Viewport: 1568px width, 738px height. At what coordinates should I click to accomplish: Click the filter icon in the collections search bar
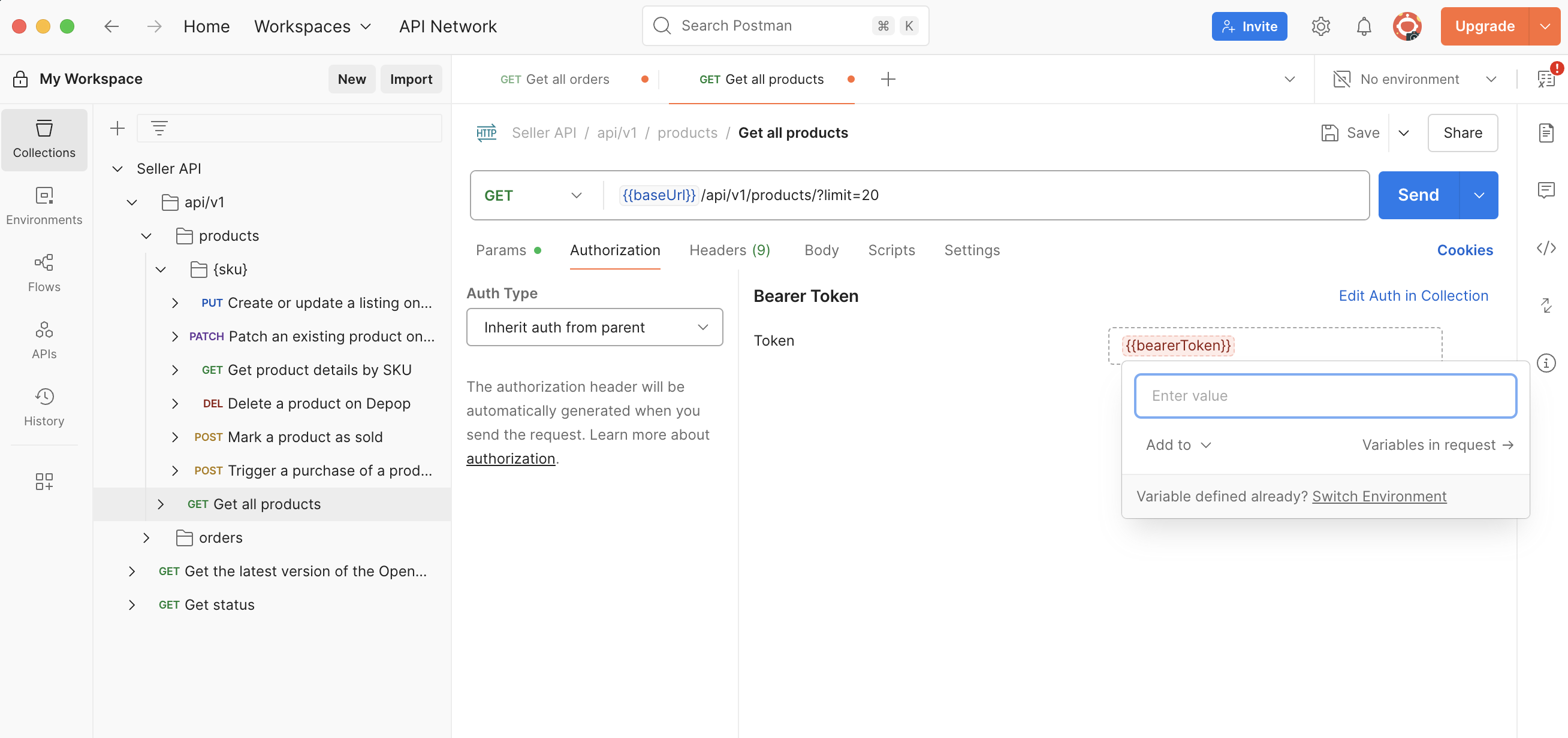click(x=159, y=128)
